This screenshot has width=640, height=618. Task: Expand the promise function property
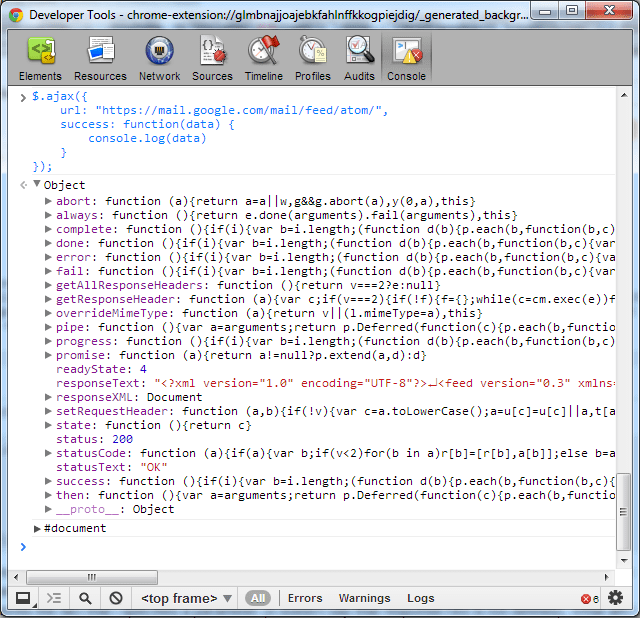coord(48,355)
